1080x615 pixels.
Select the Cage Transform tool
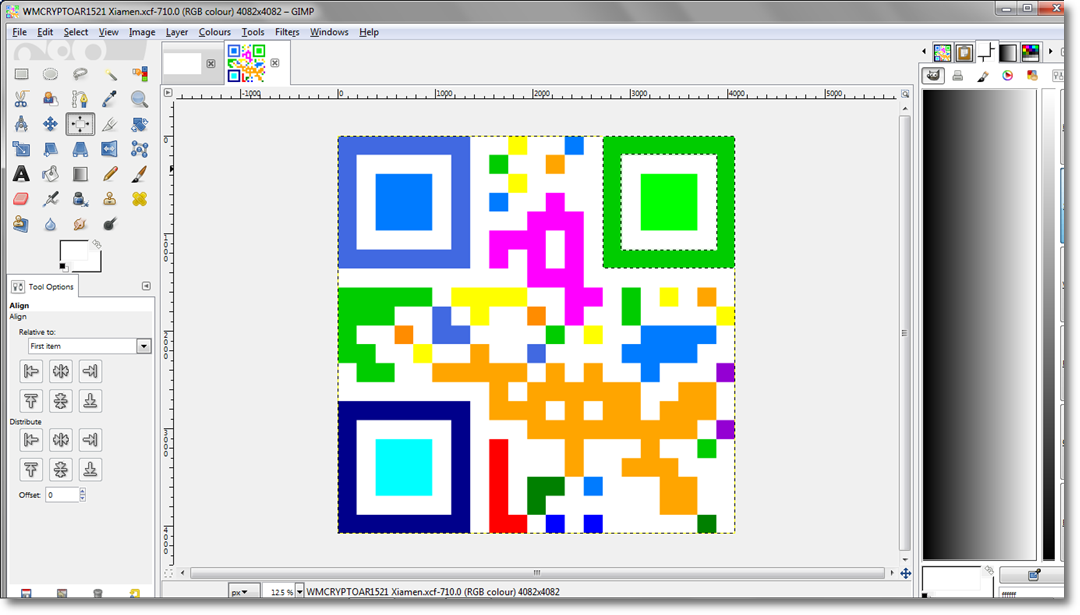point(140,149)
